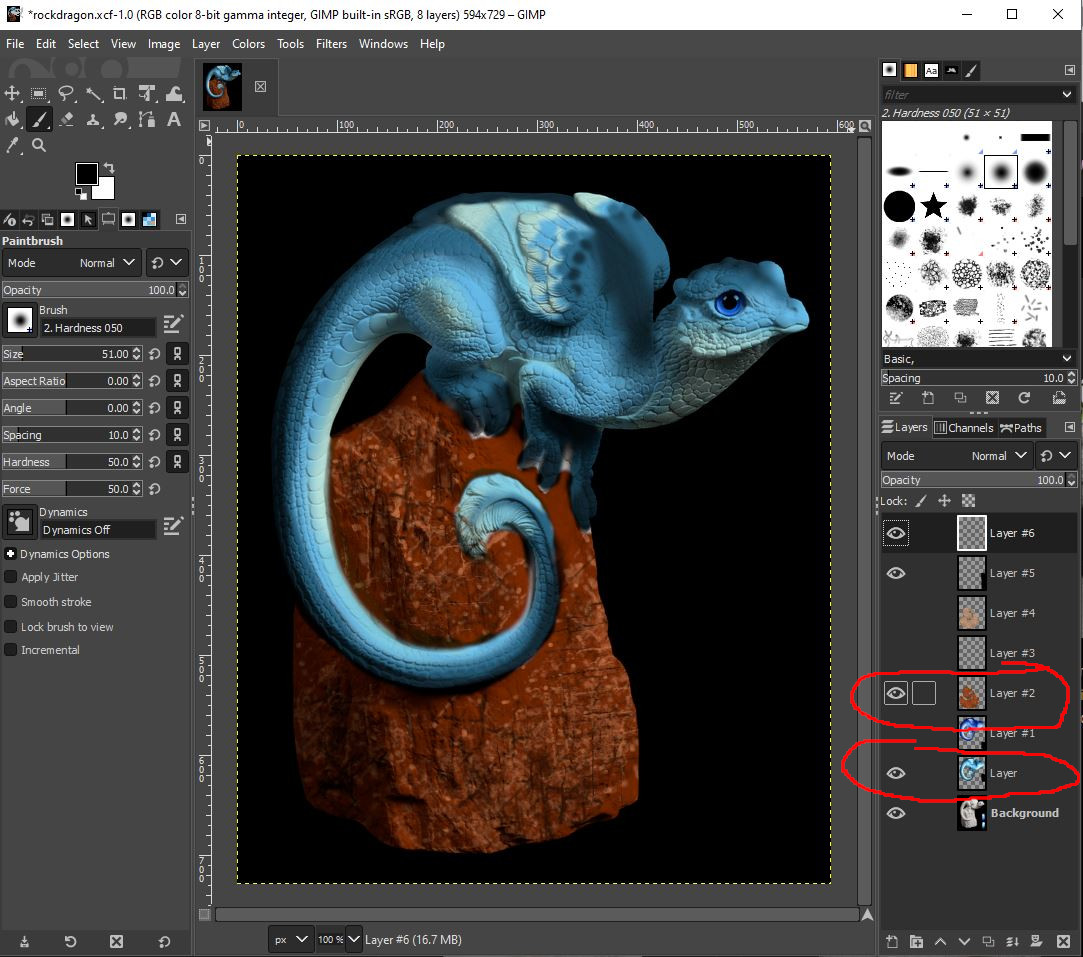Create a new layer in the Layers panel
The width and height of the screenshot is (1083, 957).
pyautogui.click(x=890, y=941)
